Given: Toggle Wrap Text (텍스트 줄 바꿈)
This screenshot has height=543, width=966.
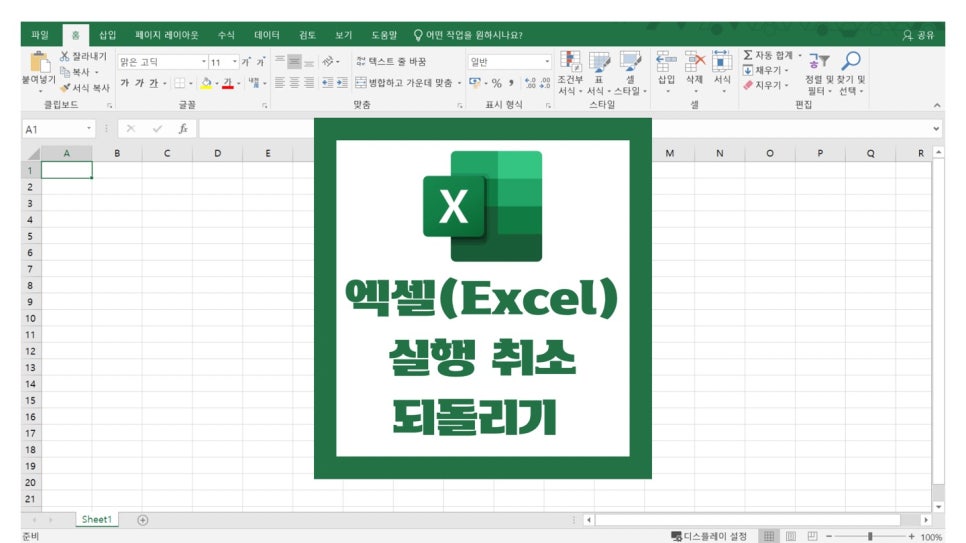Looking at the screenshot, I should tap(391, 61).
